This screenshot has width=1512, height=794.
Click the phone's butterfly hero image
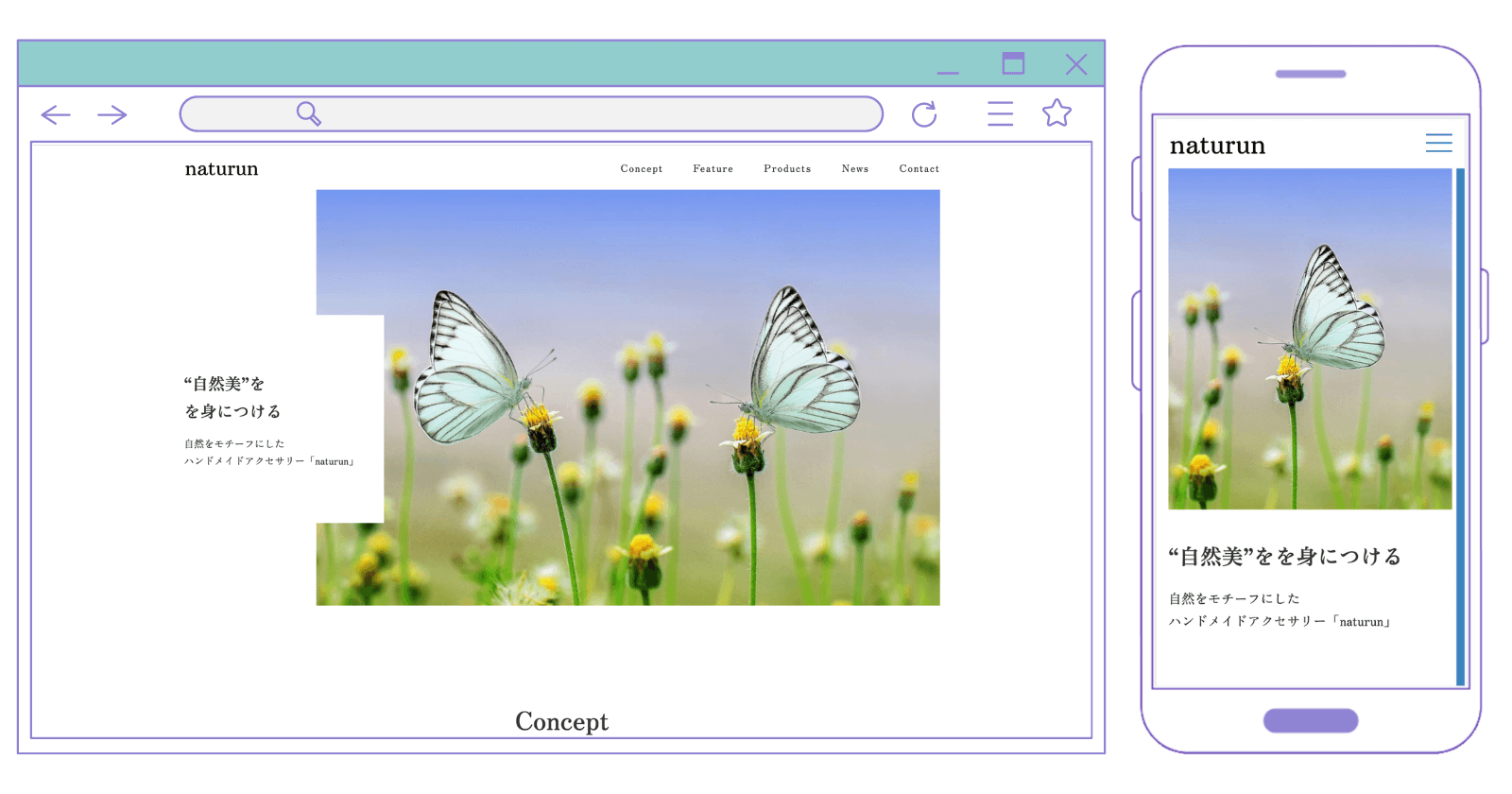(1310, 339)
